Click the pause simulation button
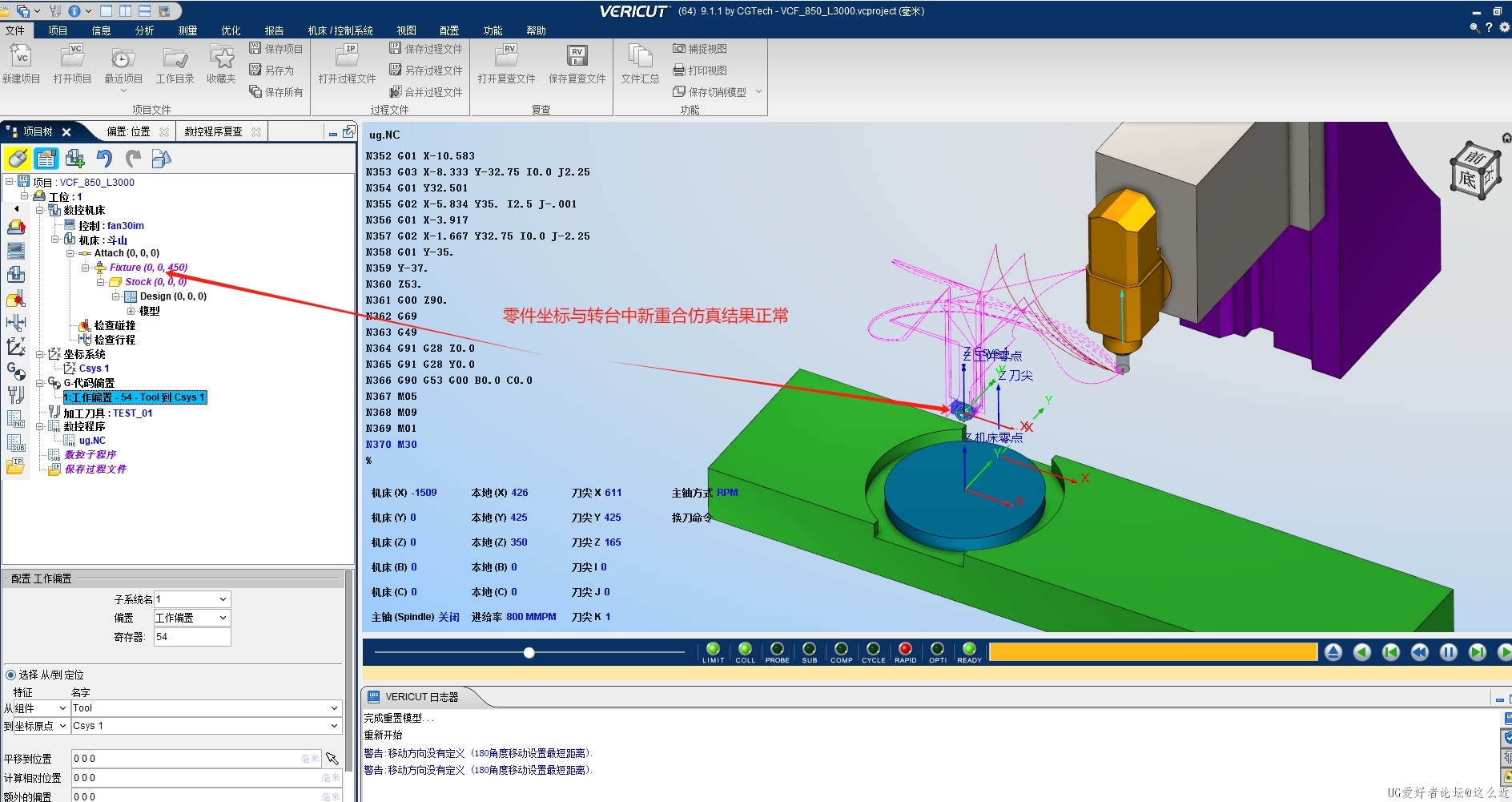Screen dimensions: 1512x802 coord(1449,652)
